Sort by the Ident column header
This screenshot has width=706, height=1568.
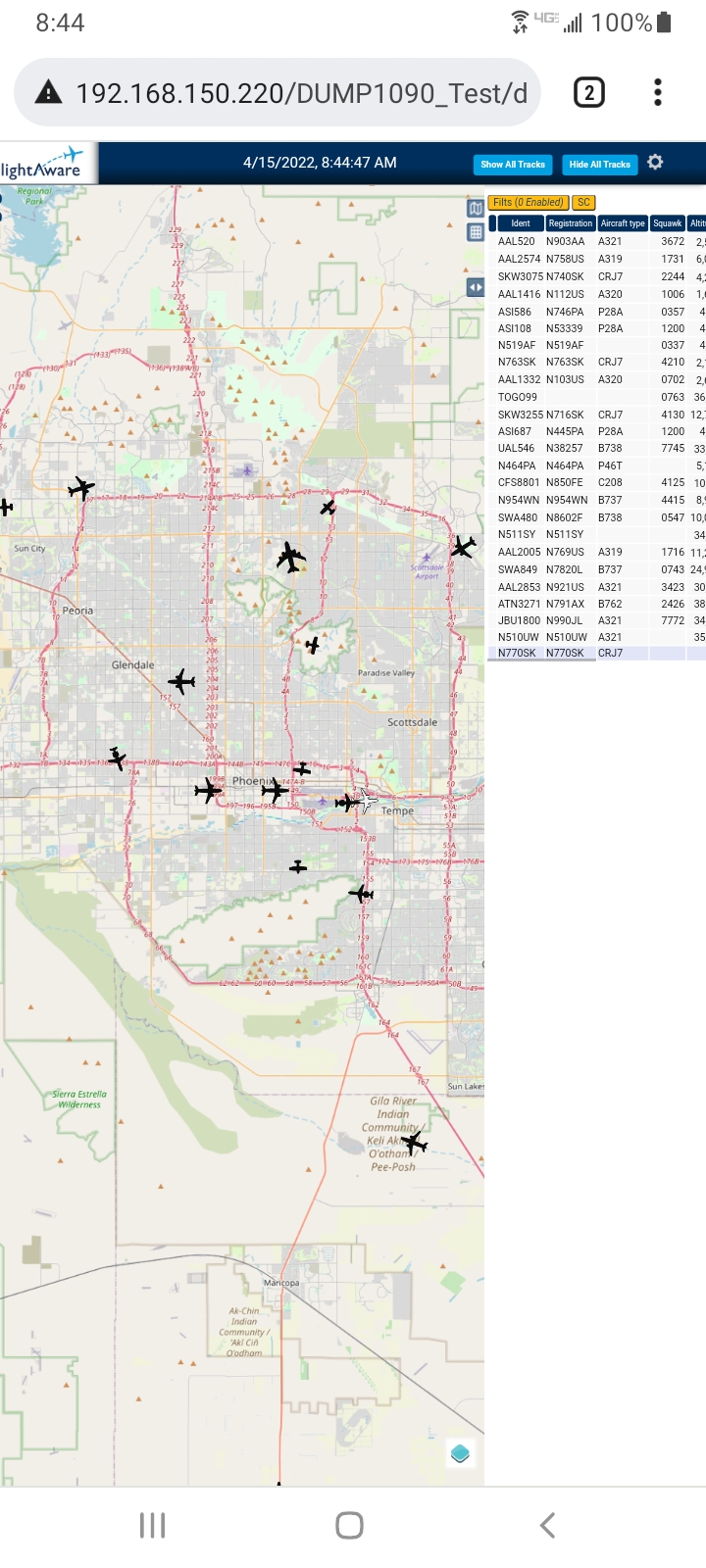click(521, 223)
